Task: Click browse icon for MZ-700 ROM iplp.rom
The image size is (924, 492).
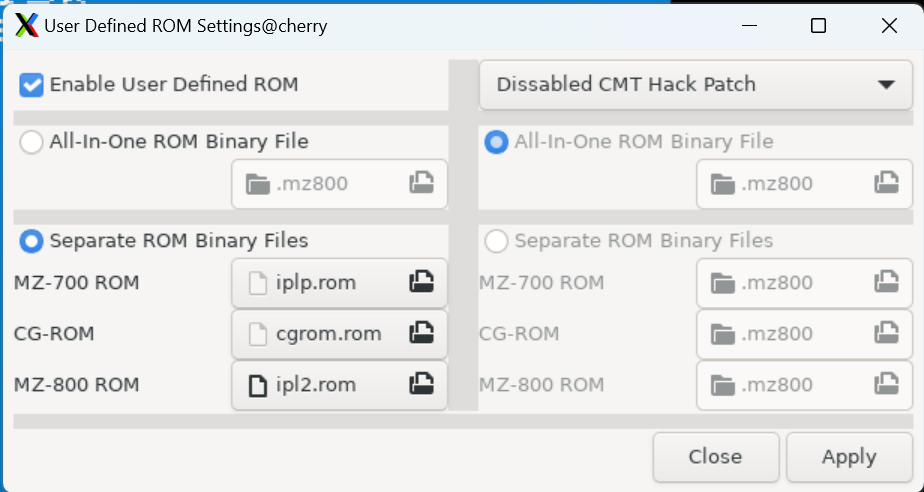Action: pyautogui.click(x=421, y=282)
